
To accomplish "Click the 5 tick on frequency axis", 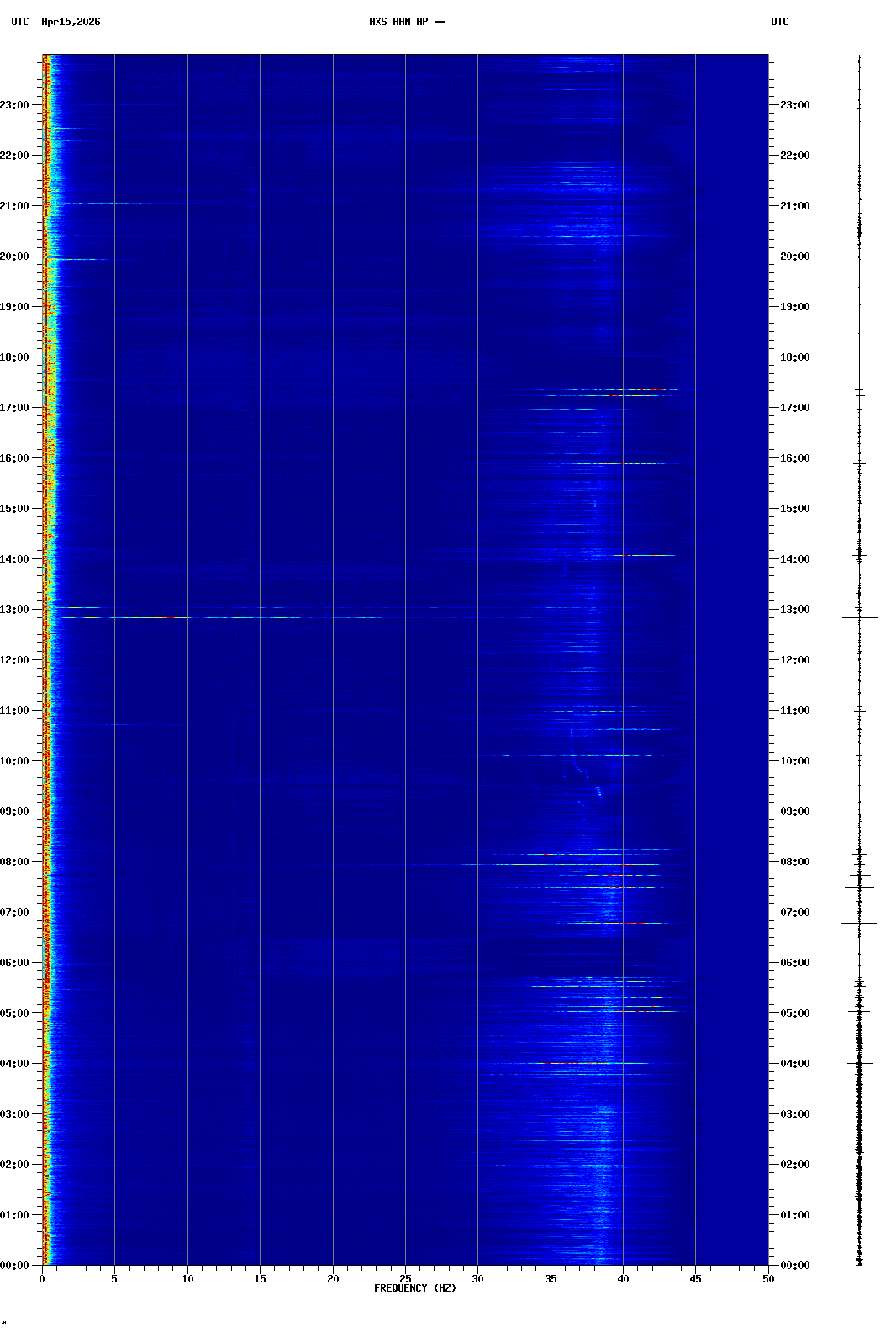I will (x=114, y=1279).
